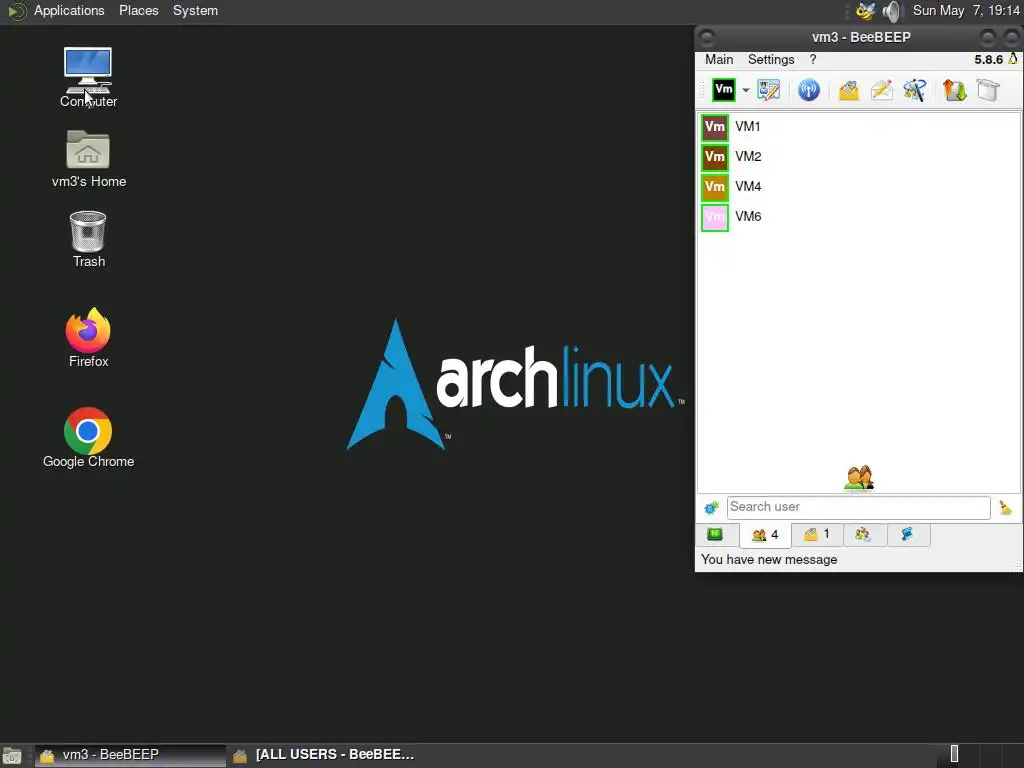1024x768 pixels.
Task: Open the Settings menu in BeeBEEP
Action: [x=771, y=59]
